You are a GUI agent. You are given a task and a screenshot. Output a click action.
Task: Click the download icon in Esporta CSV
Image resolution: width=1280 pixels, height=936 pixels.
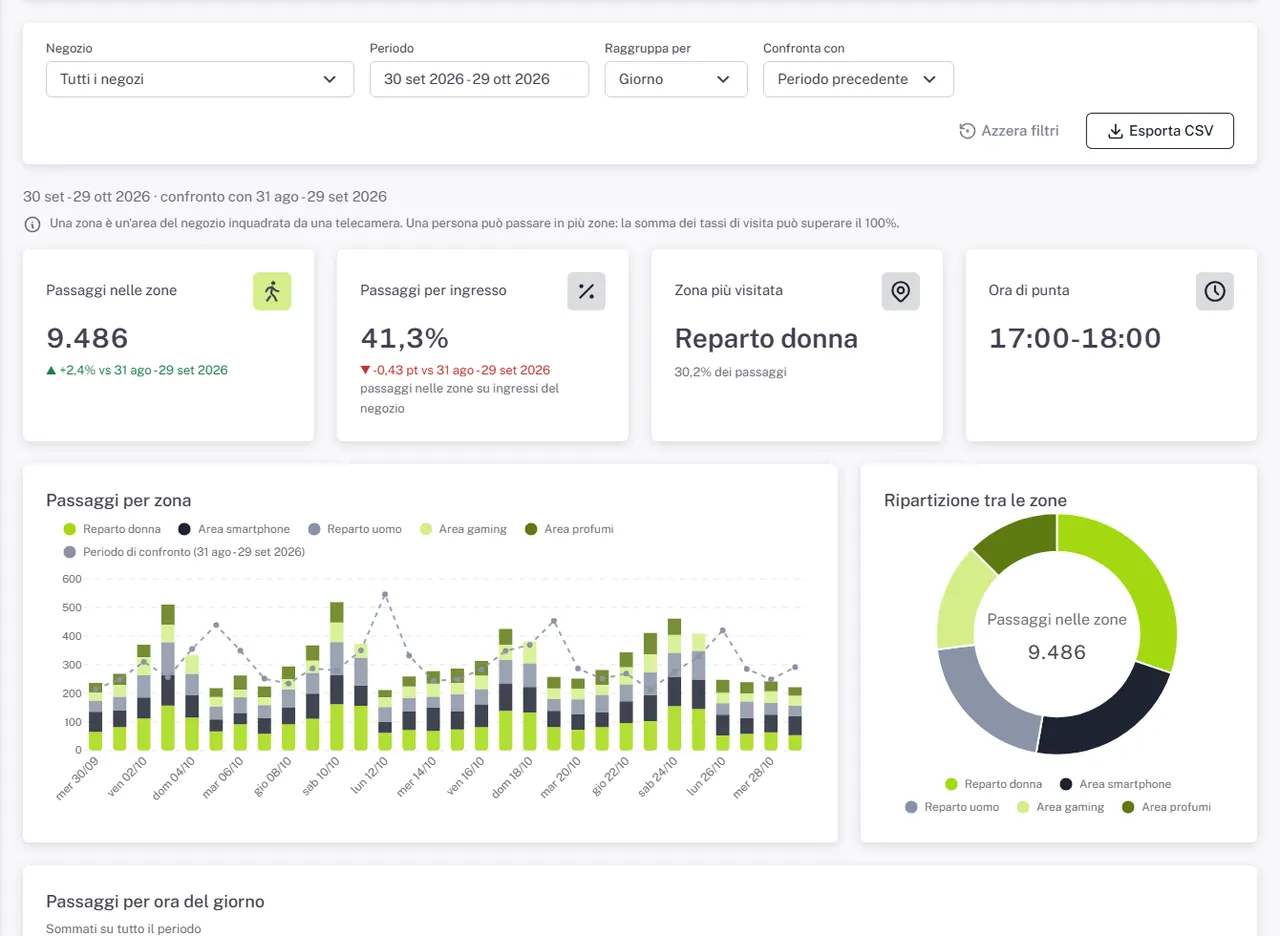[x=1116, y=131]
